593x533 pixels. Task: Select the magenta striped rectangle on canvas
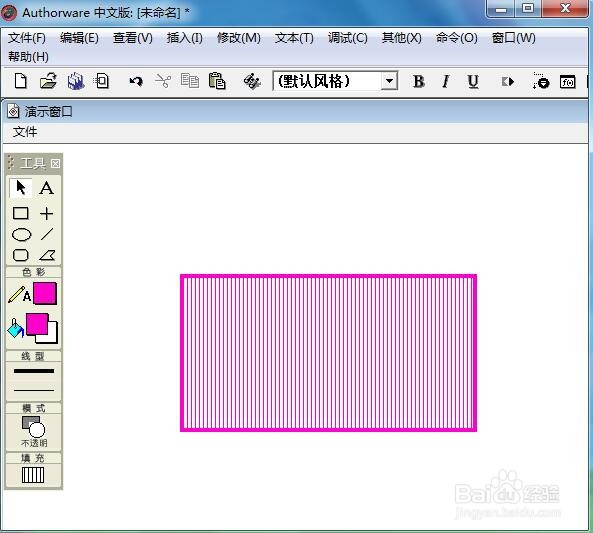(328, 353)
